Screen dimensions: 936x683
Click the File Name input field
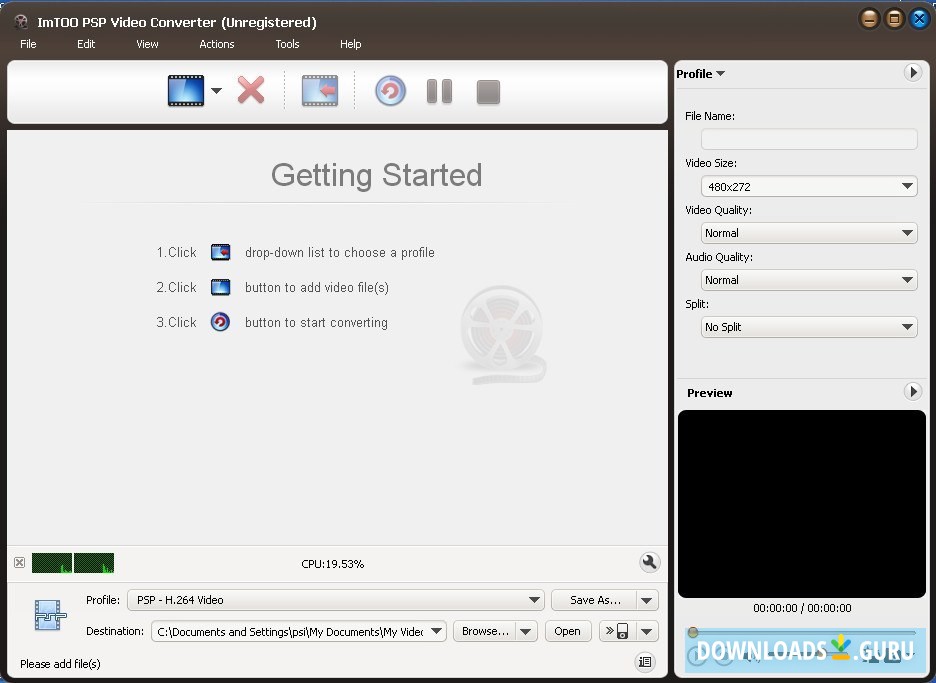point(809,139)
